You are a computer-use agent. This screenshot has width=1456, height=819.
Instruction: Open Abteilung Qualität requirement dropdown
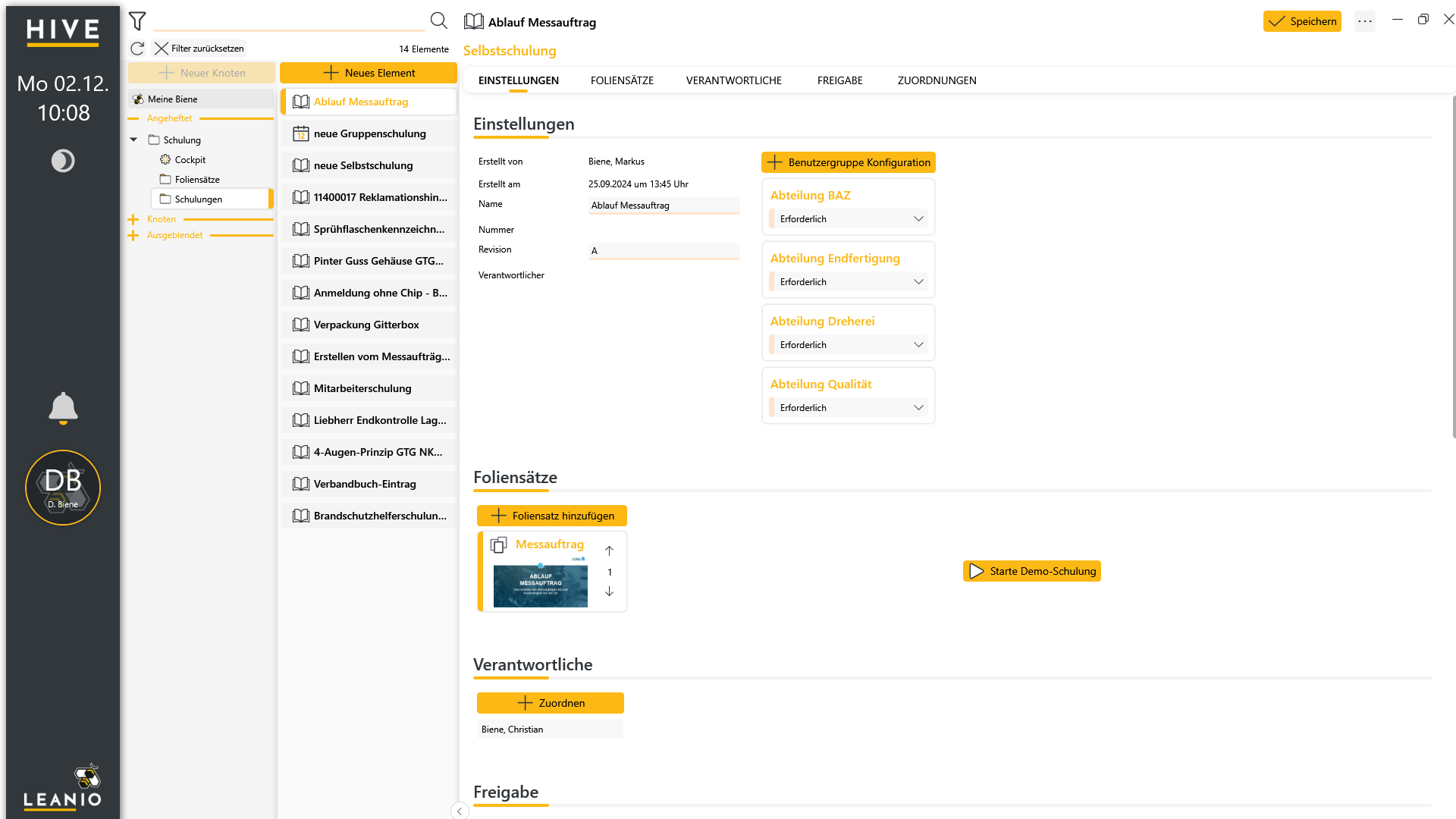[848, 408]
